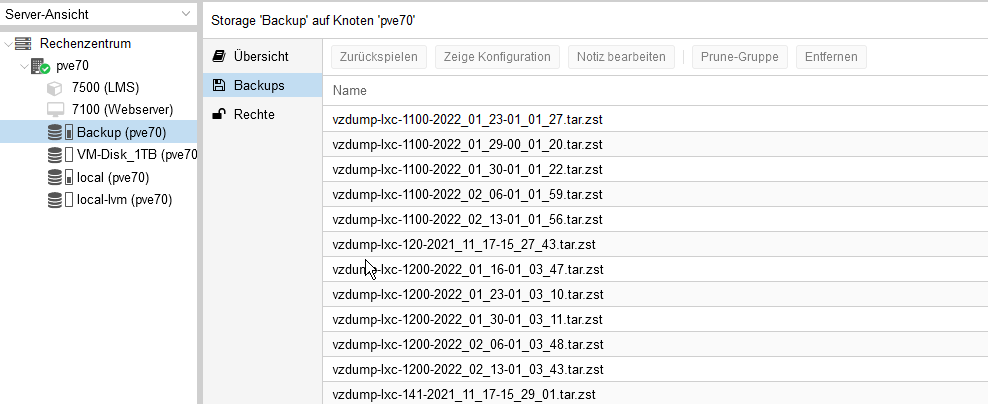This screenshot has height=404, width=988.
Task: Click the Zeige Konfiguration button
Action: 497,57
